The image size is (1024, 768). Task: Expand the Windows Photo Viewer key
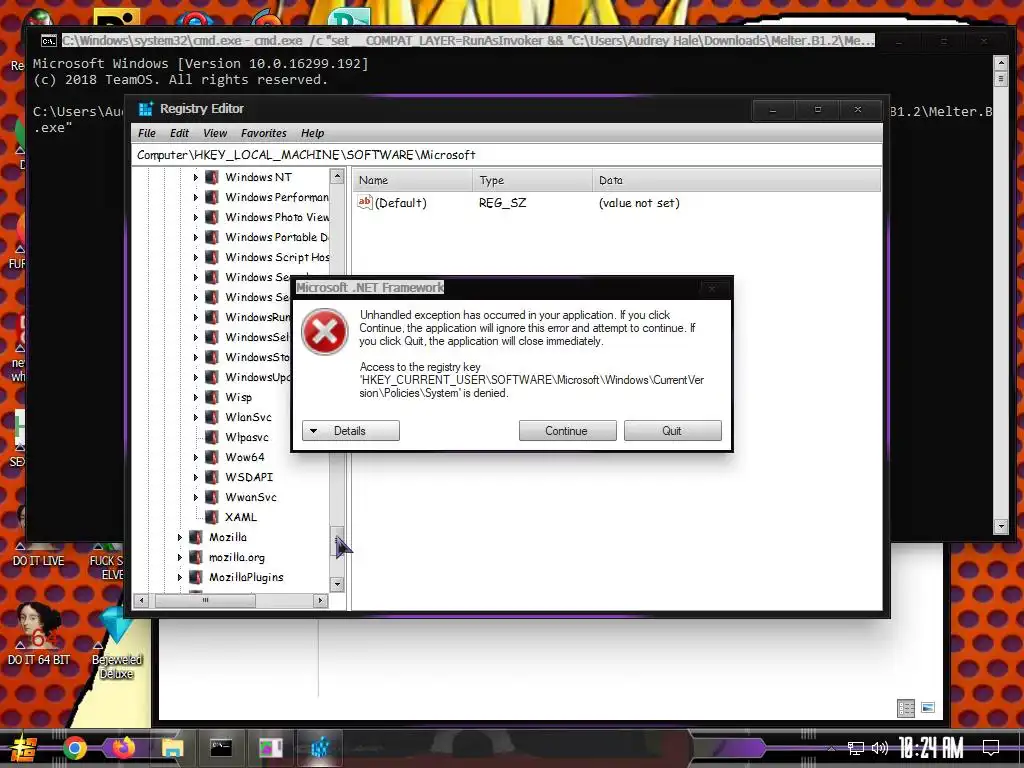(195, 217)
